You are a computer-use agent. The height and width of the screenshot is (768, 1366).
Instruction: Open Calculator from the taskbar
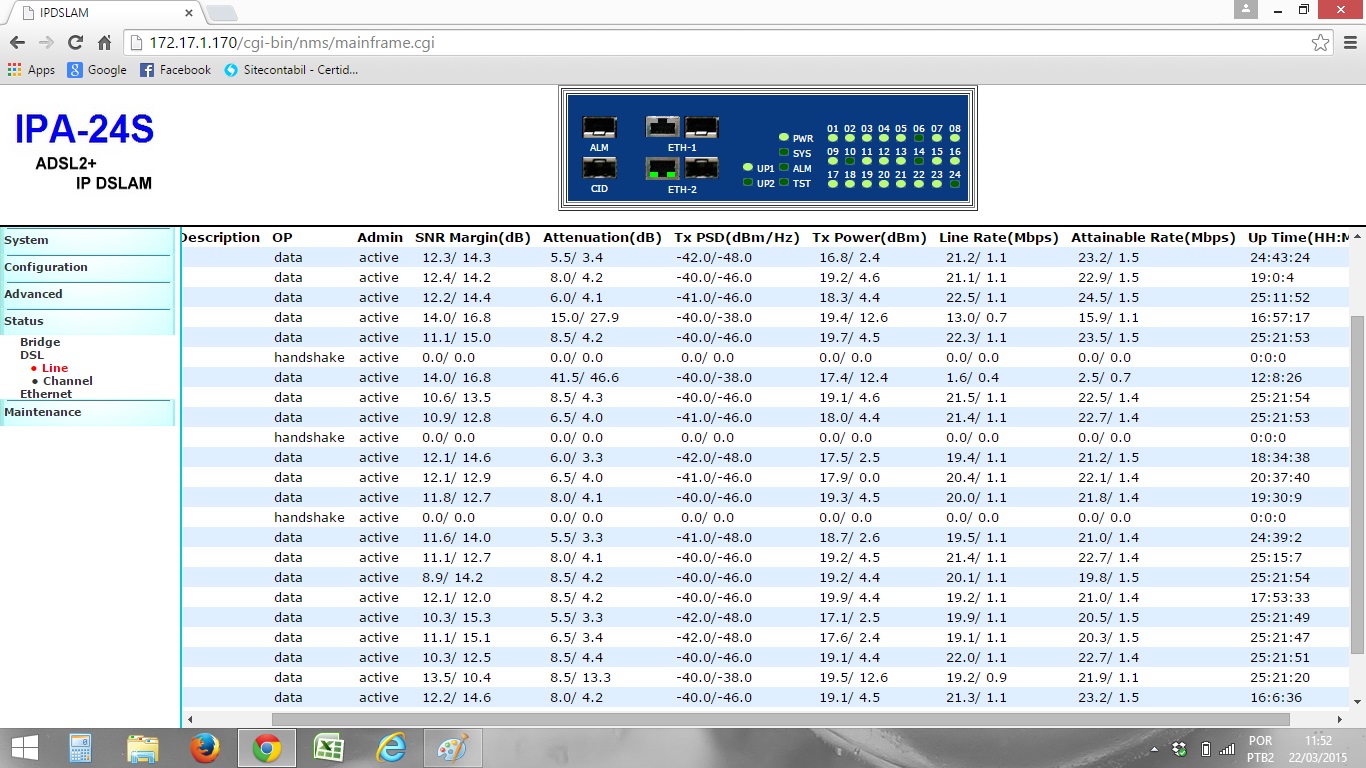pyautogui.click(x=80, y=748)
